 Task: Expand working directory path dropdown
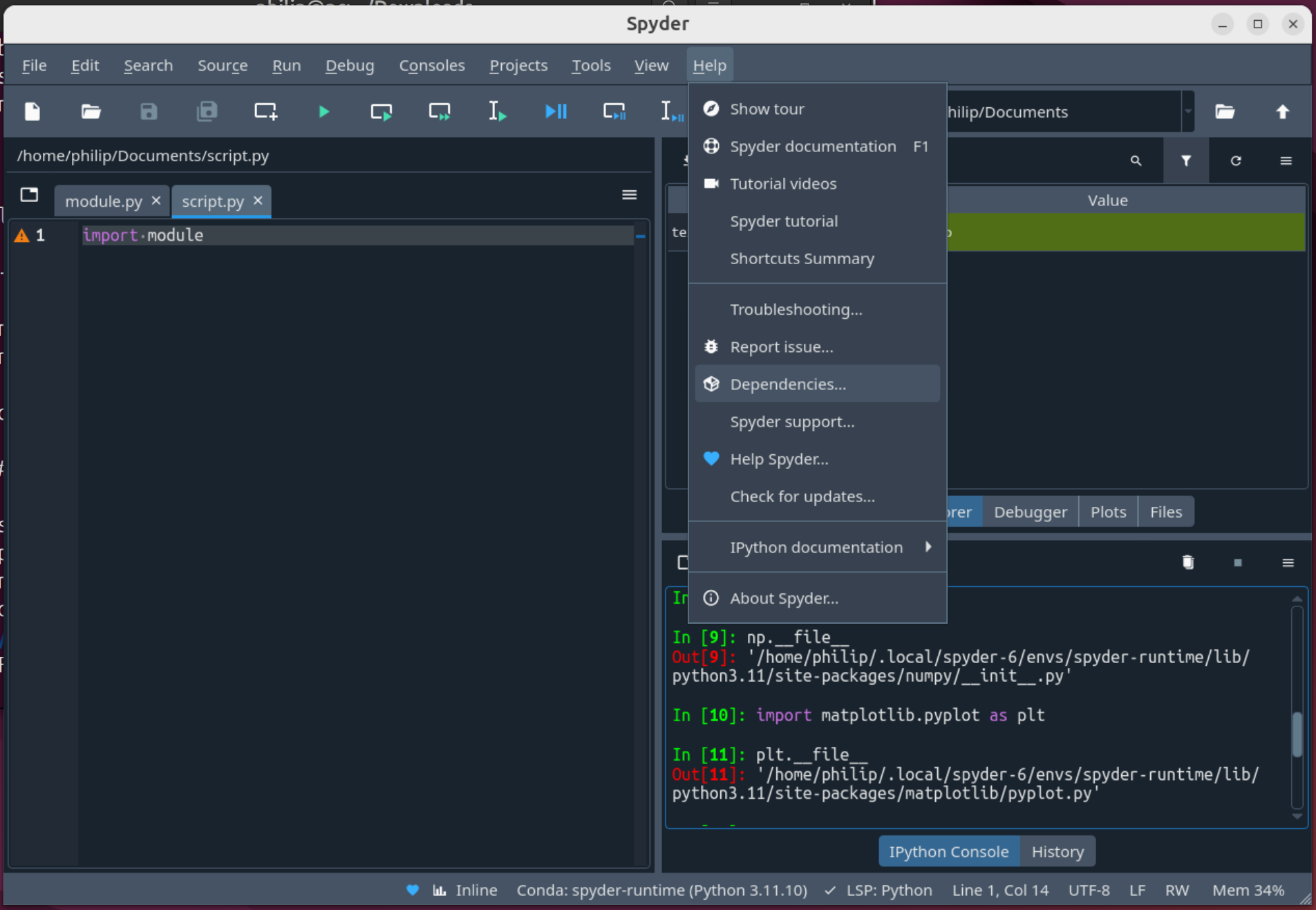point(1188,111)
